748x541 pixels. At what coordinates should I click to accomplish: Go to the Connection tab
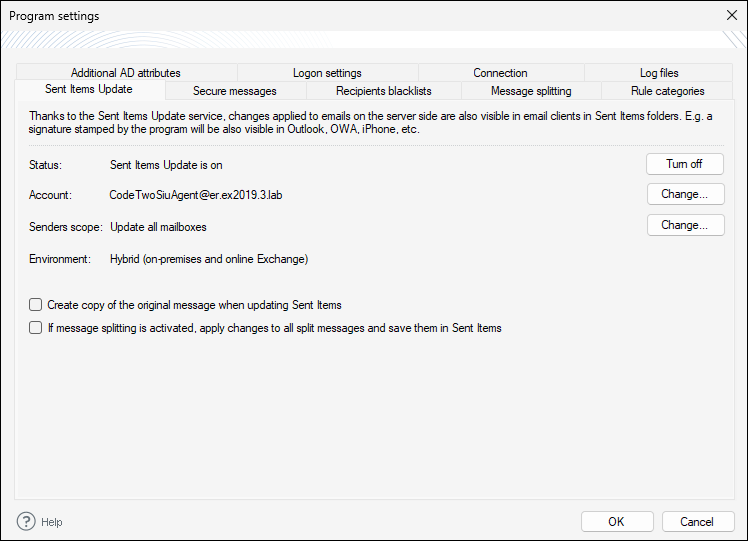coord(500,73)
